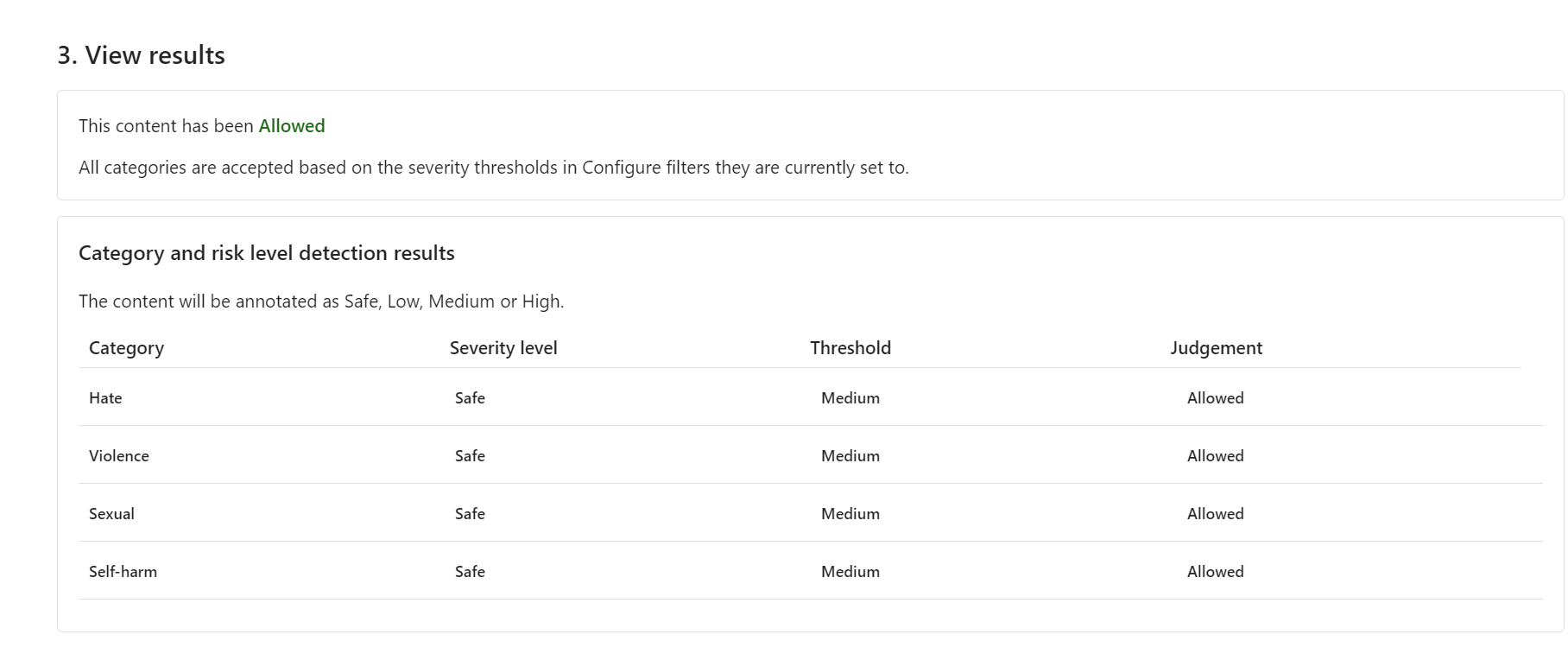Select the Self-harm category row label
Viewport: 1568px width, 660px height.
pos(123,572)
